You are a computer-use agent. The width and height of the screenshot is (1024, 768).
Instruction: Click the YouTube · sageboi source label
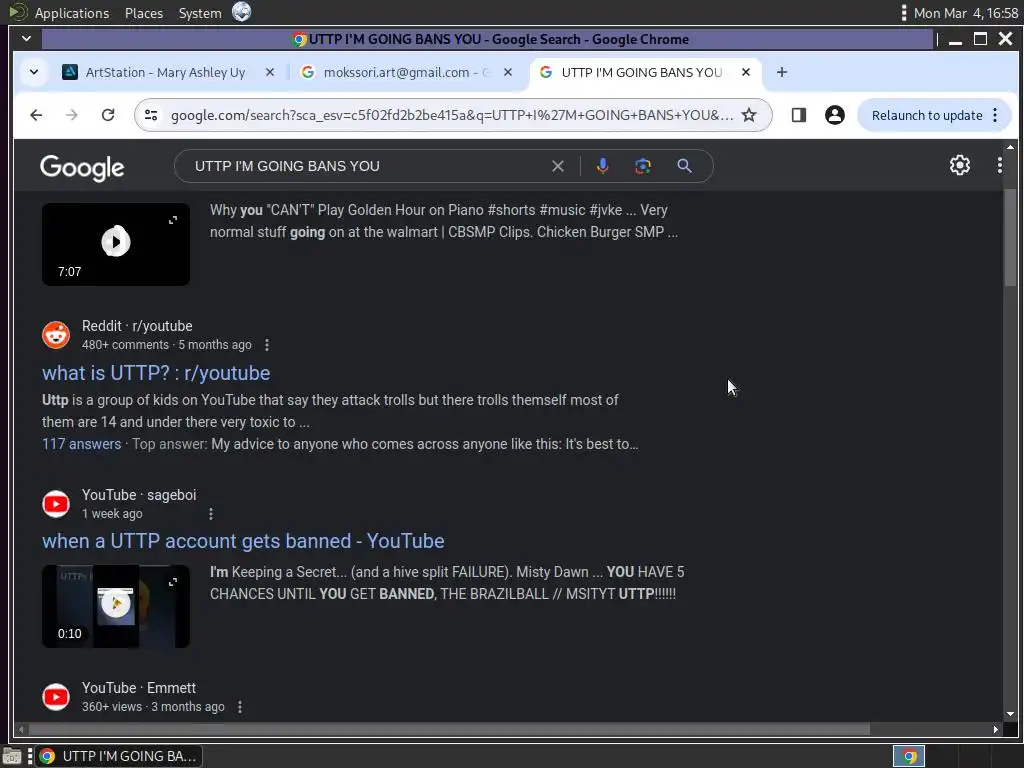click(x=139, y=495)
